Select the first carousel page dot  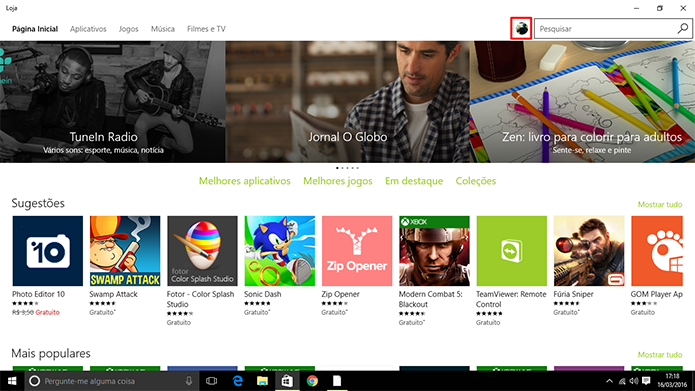pyautogui.click(x=337, y=168)
